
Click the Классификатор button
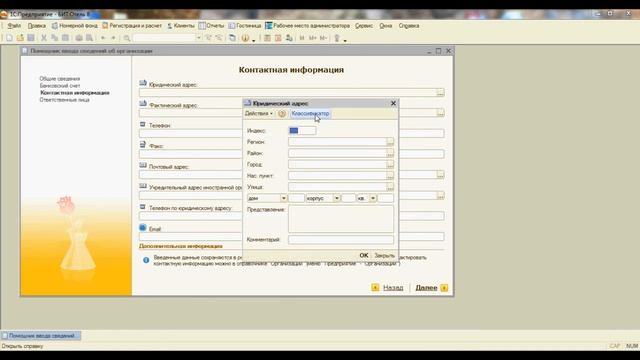click(x=310, y=113)
